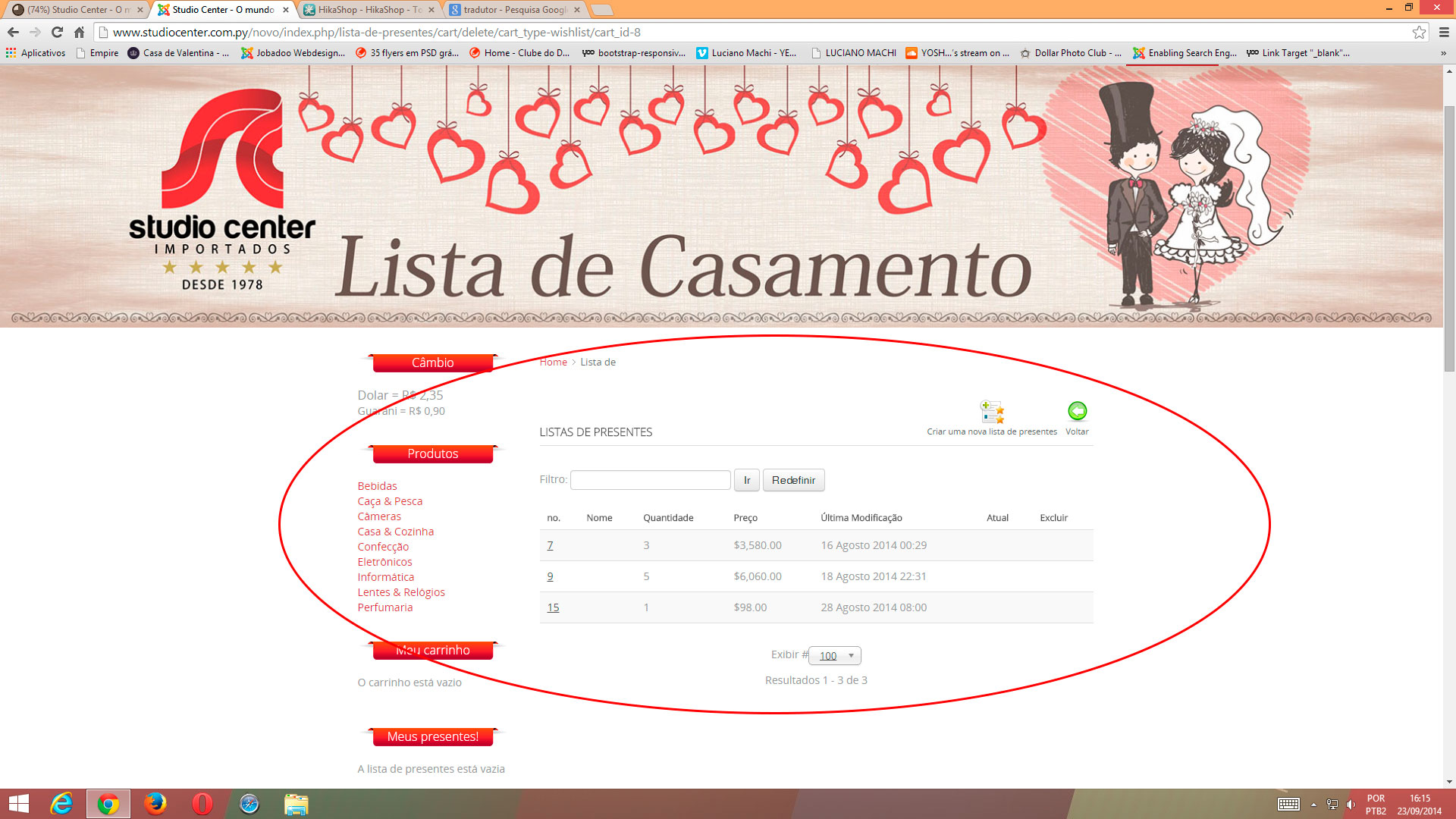Click Criar uma nova lista de presentes

point(992,431)
